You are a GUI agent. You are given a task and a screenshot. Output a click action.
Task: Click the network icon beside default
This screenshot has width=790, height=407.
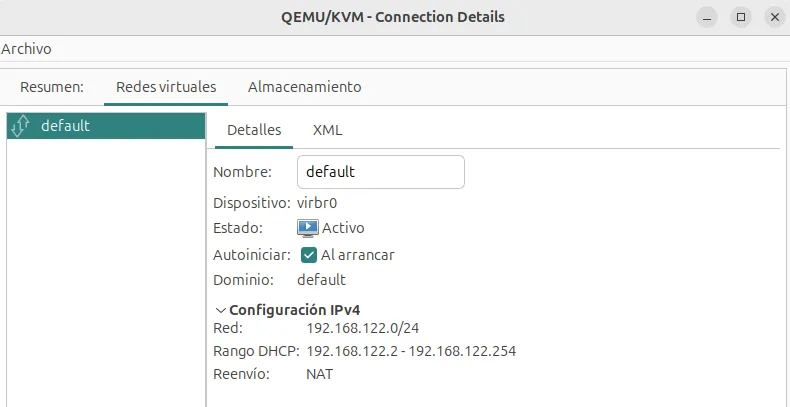point(19,126)
